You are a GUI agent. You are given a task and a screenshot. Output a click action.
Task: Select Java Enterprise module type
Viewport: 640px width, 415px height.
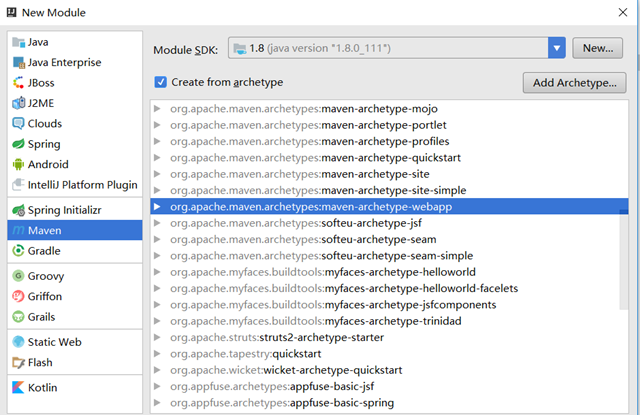tap(75, 62)
